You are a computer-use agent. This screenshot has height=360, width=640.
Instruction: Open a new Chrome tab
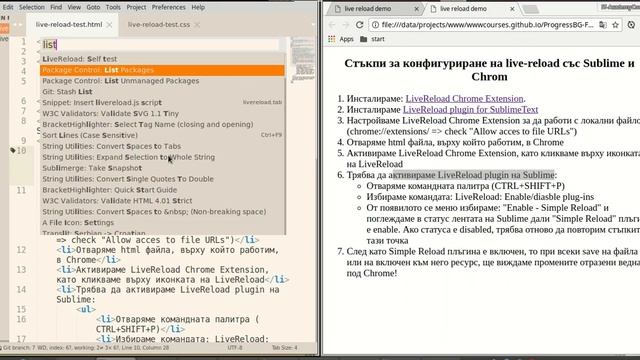click(531, 9)
